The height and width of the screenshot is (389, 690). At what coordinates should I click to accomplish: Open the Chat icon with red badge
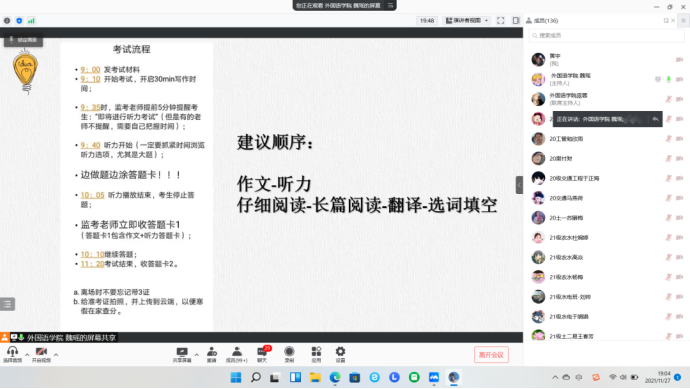[x=263, y=355]
